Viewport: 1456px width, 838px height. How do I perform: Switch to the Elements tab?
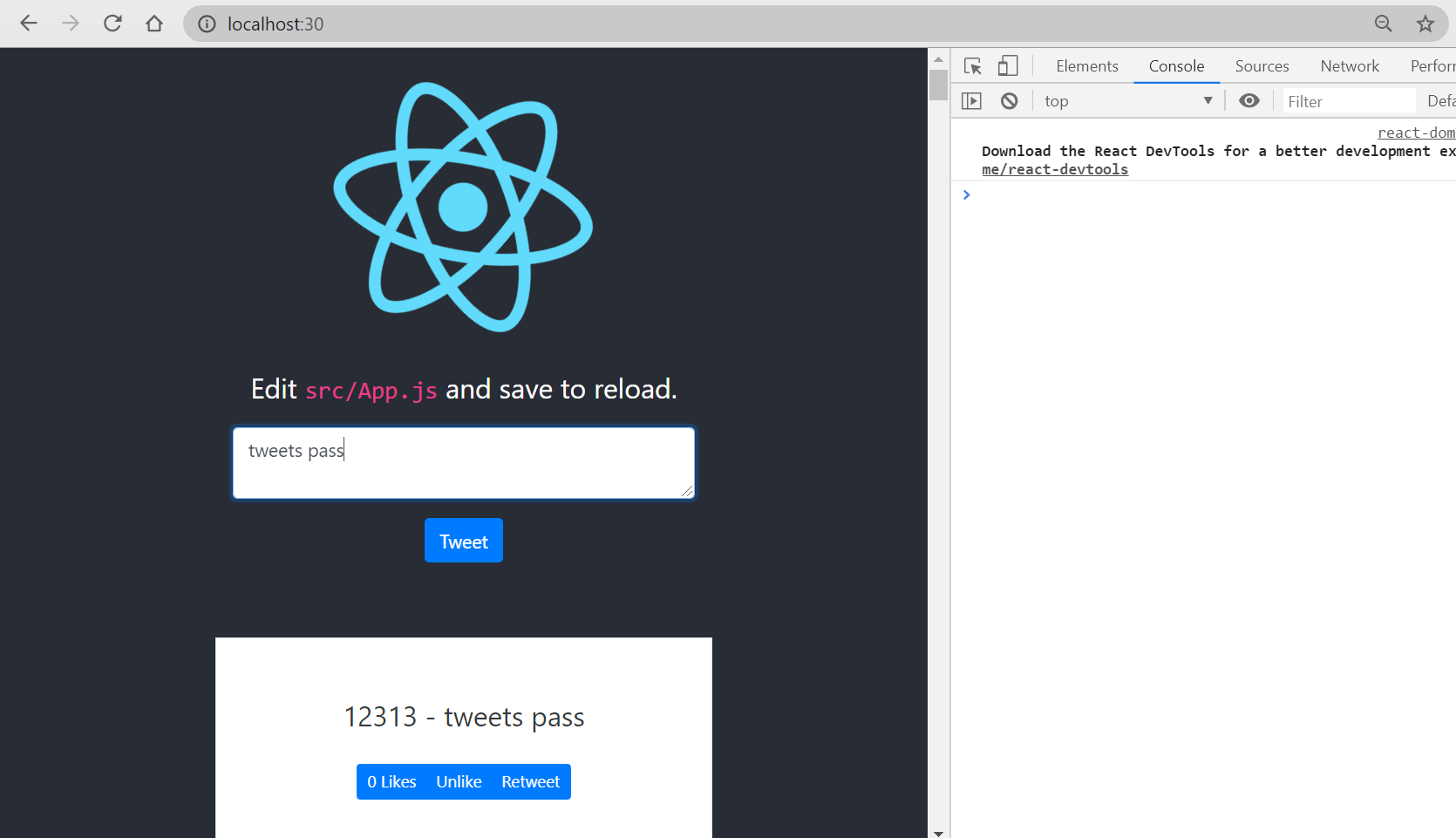pyautogui.click(x=1087, y=66)
